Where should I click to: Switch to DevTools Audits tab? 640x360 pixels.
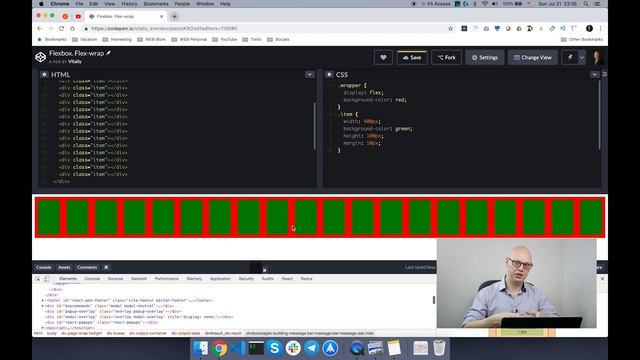pyautogui.click(x=268, y=279)
